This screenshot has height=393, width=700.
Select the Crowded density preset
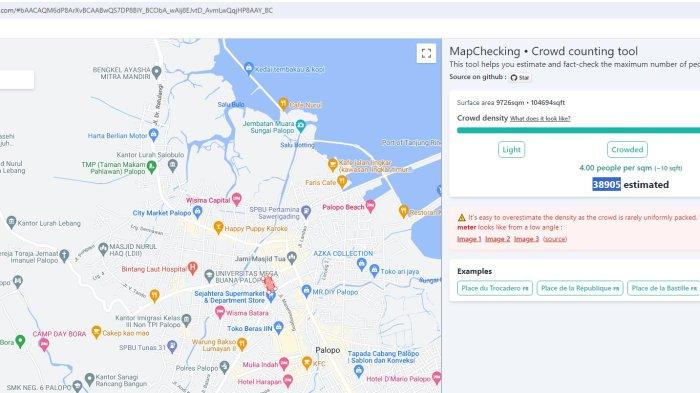point(627,150)
